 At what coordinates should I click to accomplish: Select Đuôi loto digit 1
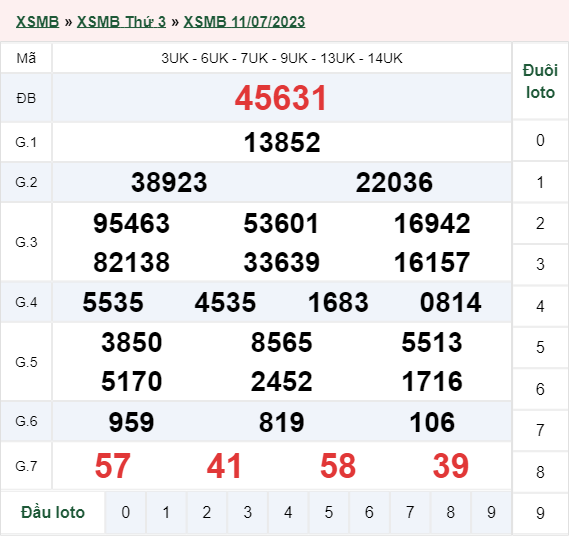(x=540, y=182)
